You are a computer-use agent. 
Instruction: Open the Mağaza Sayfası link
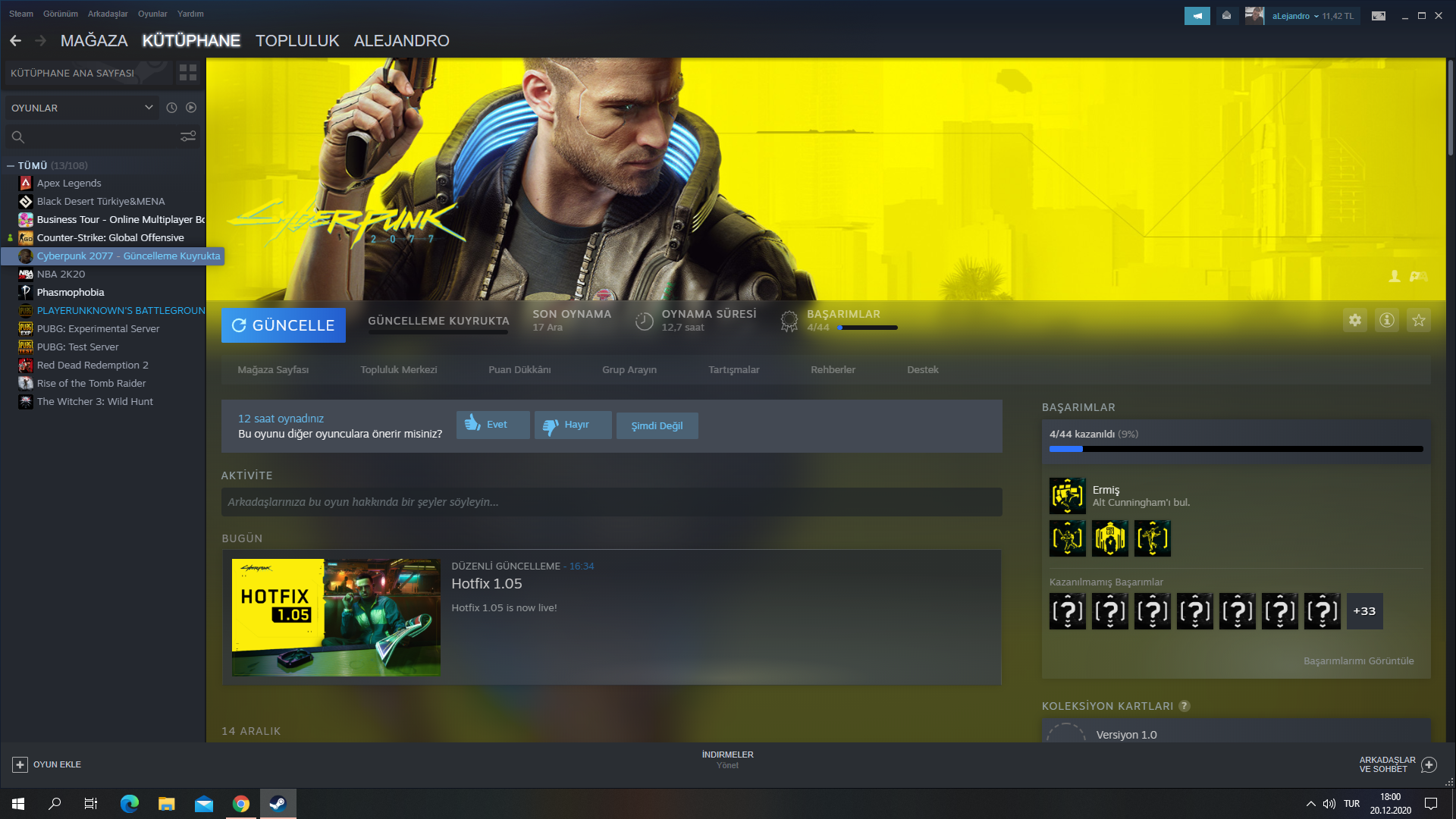(273, 369)
